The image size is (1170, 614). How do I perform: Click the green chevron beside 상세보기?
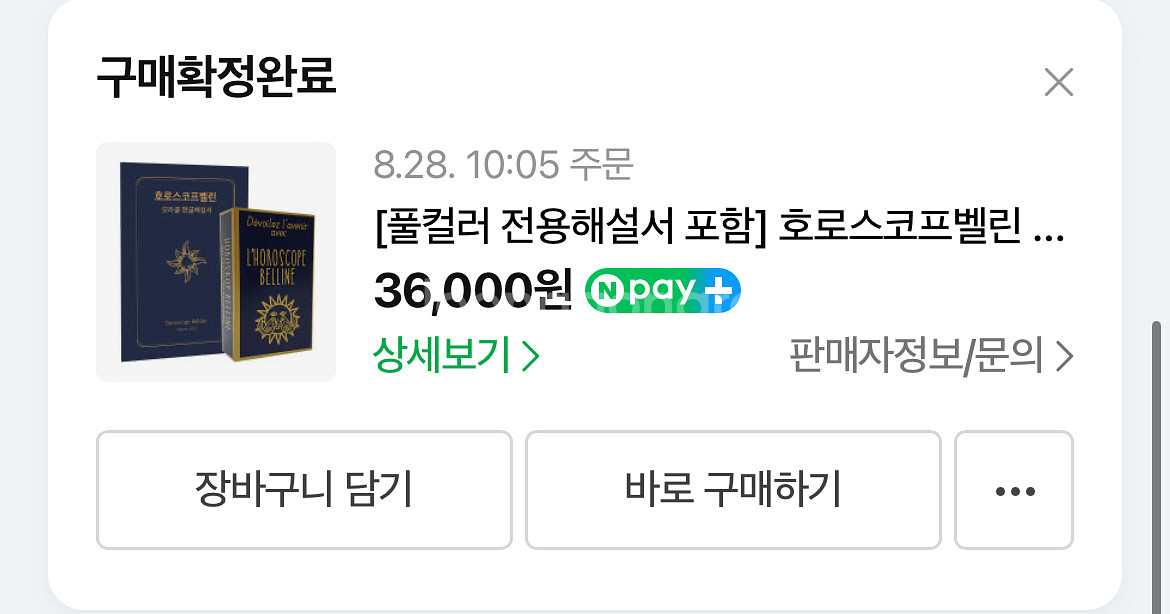click(531, 356)
